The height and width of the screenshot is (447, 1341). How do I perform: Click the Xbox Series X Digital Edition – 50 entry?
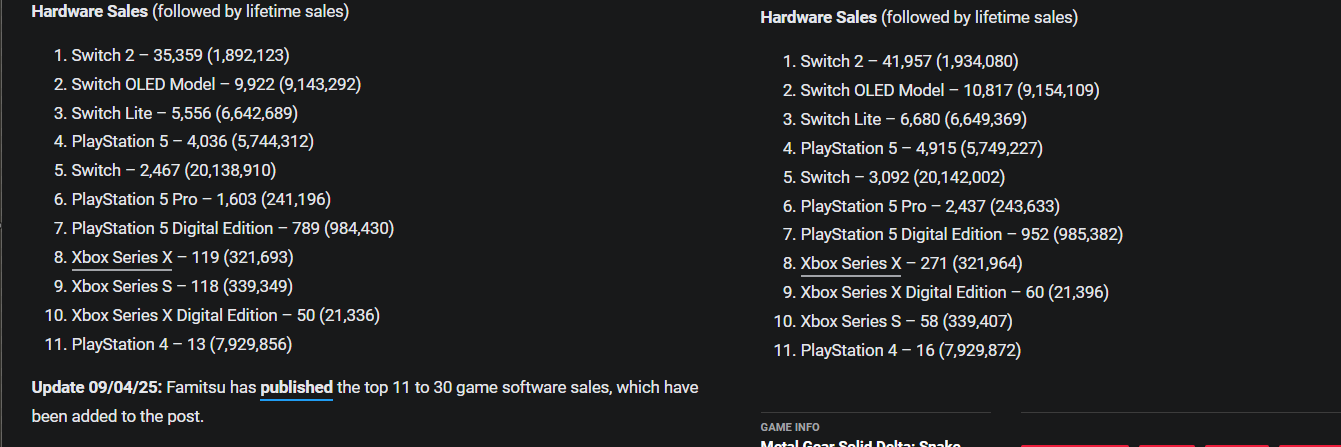(x=225, y=315)
